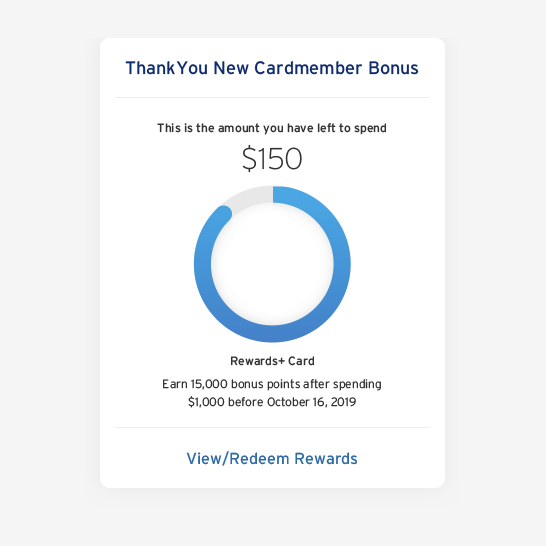Select the $150 remaining amount
Viewport: 546px width, 546px height.
272,158
